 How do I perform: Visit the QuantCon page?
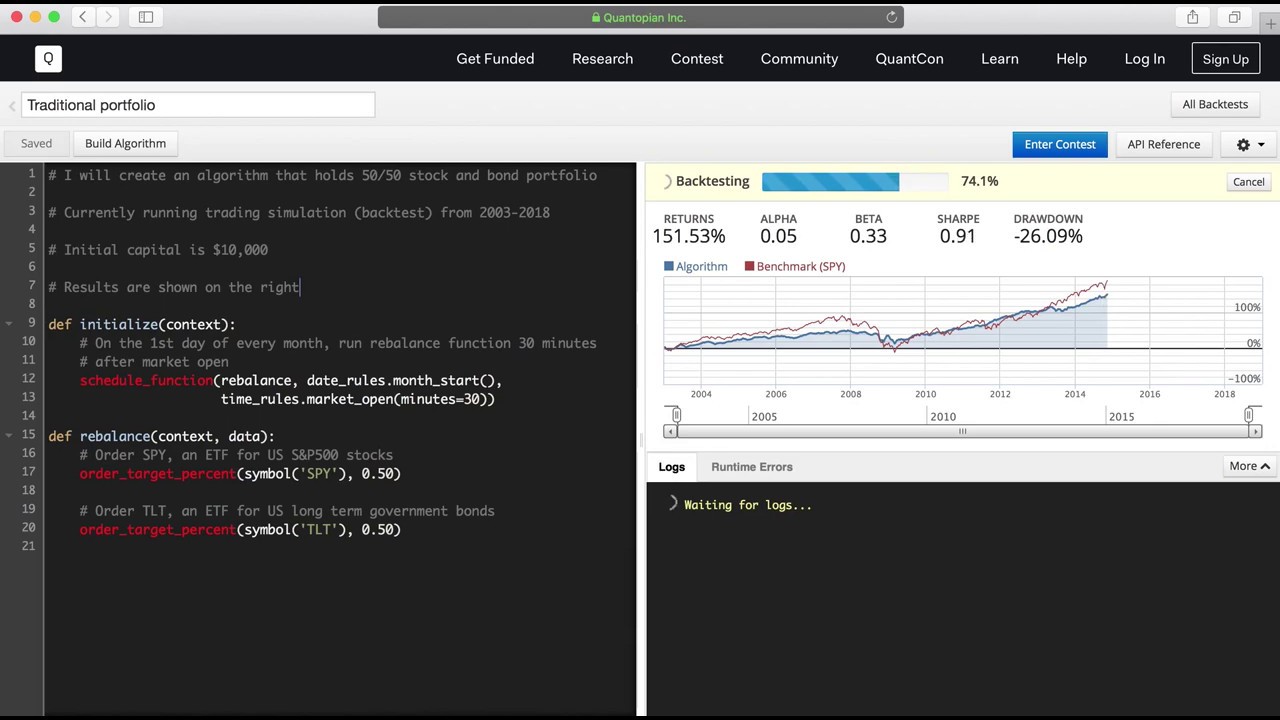(x=909, y=59)
